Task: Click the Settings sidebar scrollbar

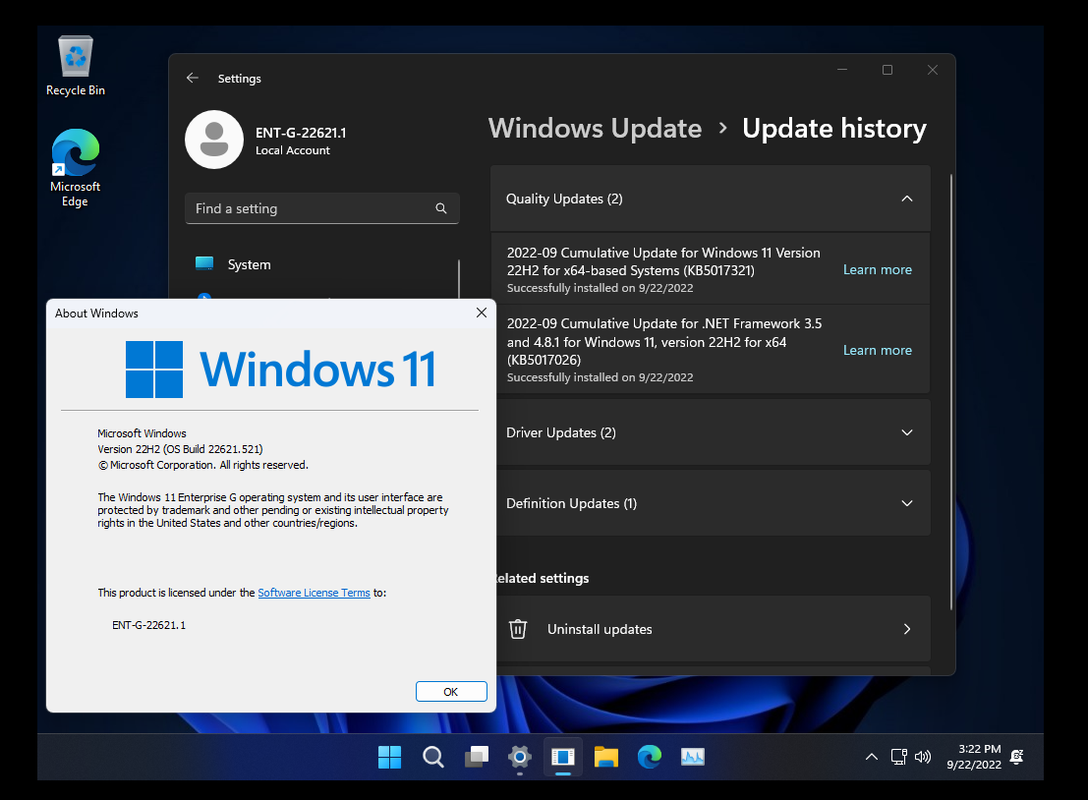Action: coord(459,279)
